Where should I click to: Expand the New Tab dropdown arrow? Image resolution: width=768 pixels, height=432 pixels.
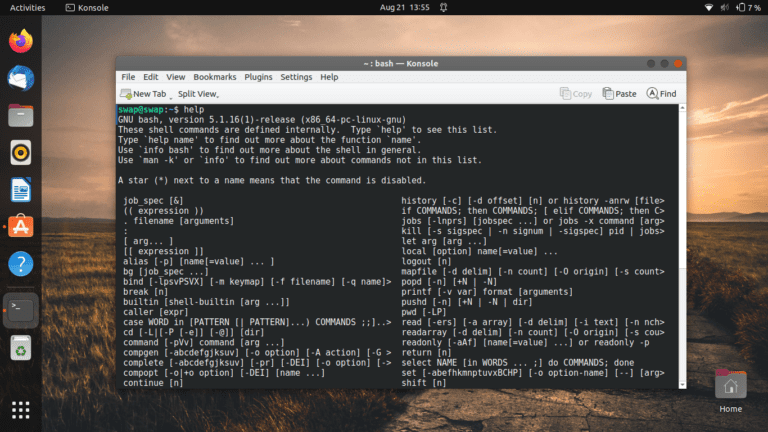tap(171, 95)
